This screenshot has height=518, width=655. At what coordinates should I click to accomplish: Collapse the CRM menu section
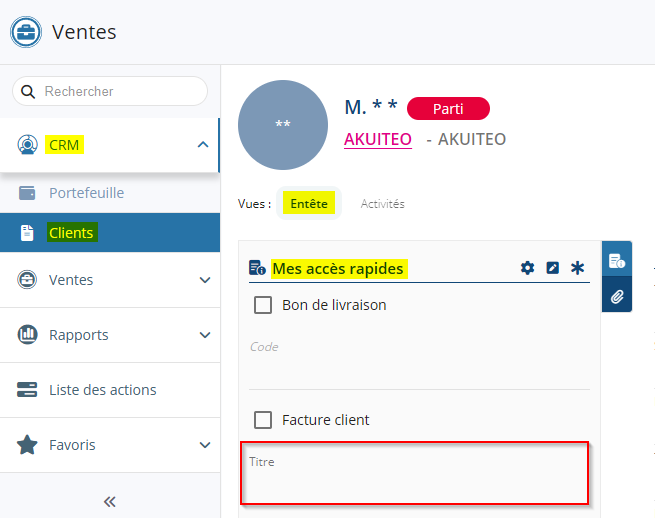pos(203,145)
